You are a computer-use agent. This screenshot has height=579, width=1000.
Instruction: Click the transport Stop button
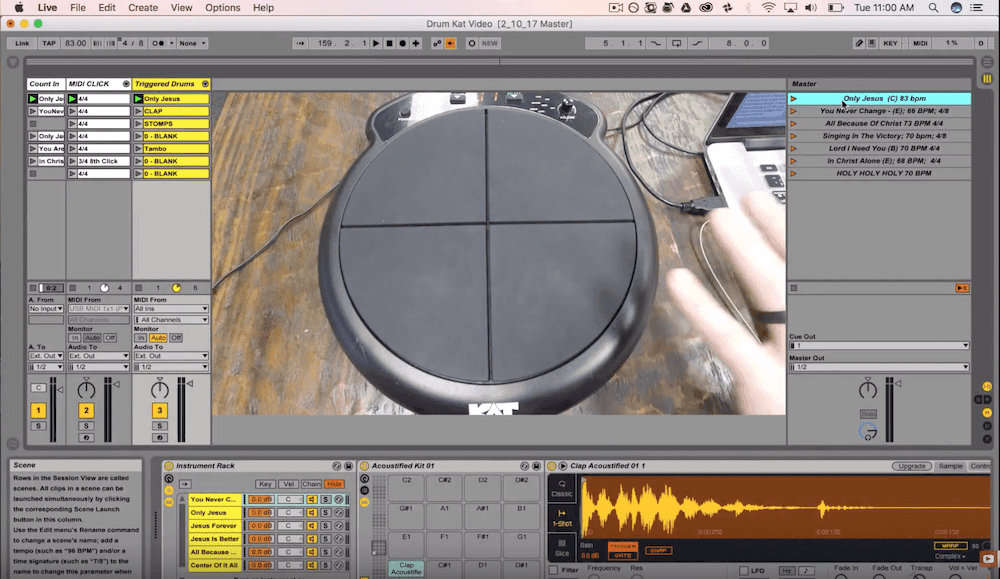click(x=390, y=43)
